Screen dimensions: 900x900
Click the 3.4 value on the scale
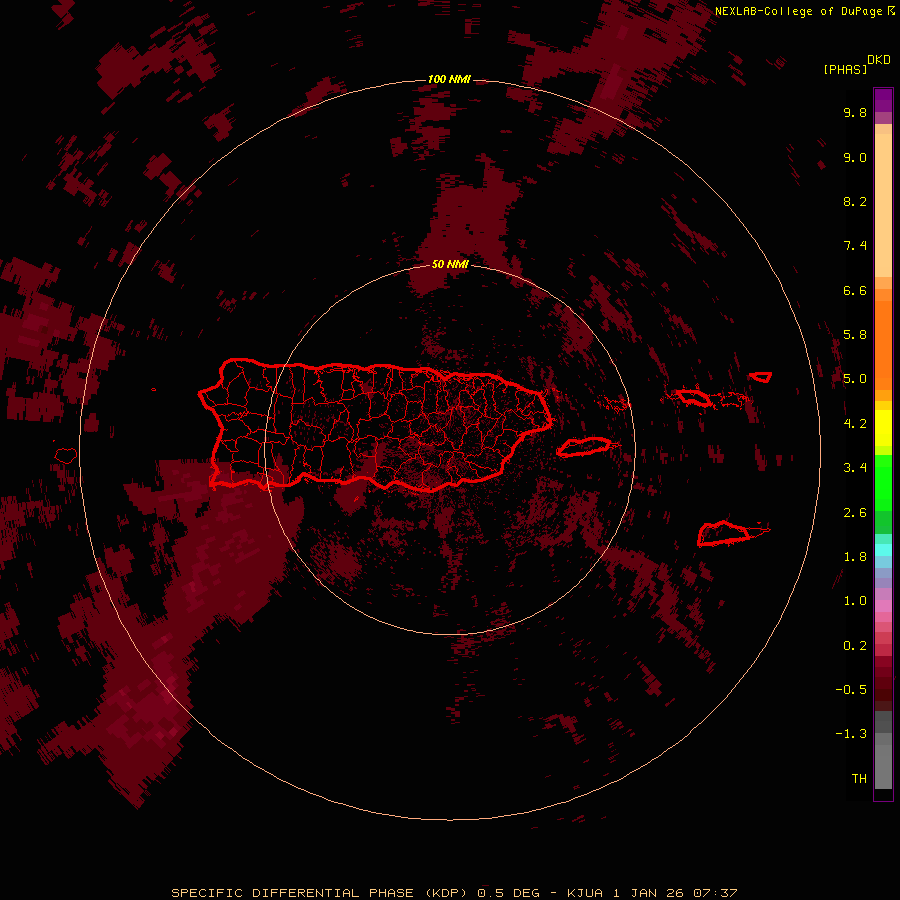[x=855, y=468]
